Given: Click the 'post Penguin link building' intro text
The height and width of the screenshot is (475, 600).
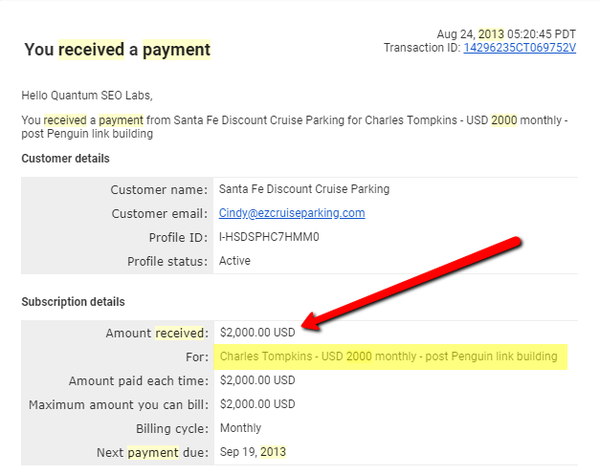Looking at the screenshot, I should (87, 134).
